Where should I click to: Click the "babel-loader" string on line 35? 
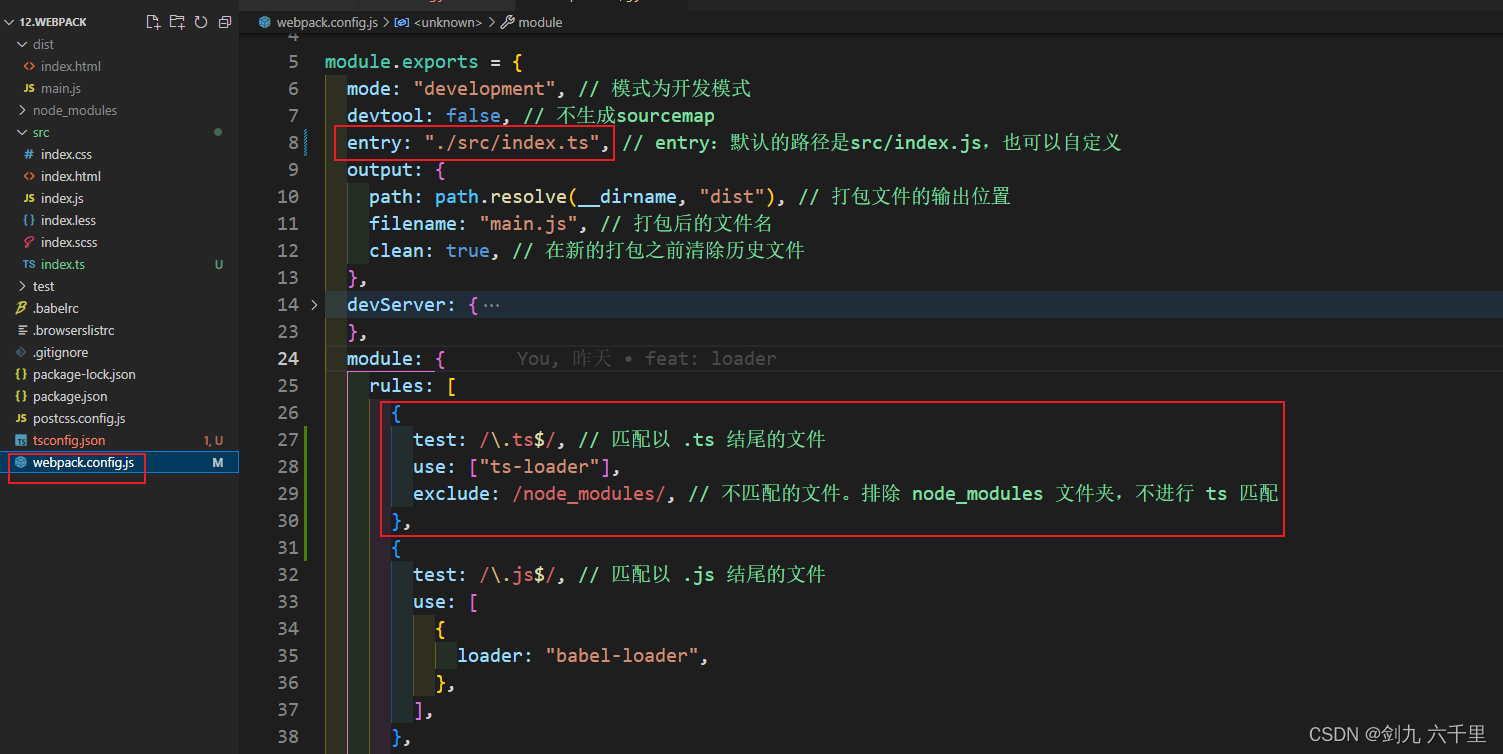622,656
